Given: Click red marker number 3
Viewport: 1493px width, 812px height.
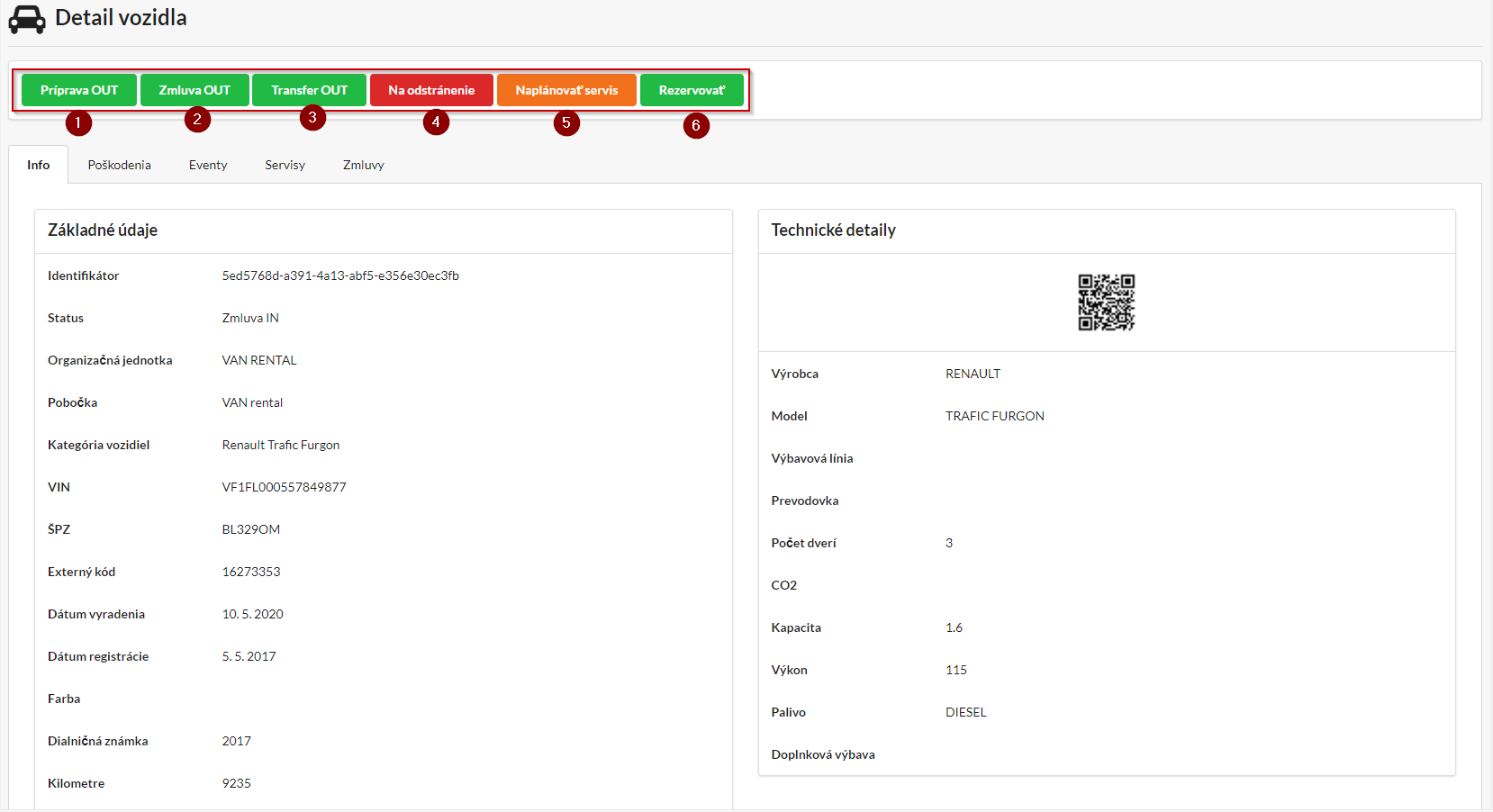Looking at the screenshot, I should 312,117.
